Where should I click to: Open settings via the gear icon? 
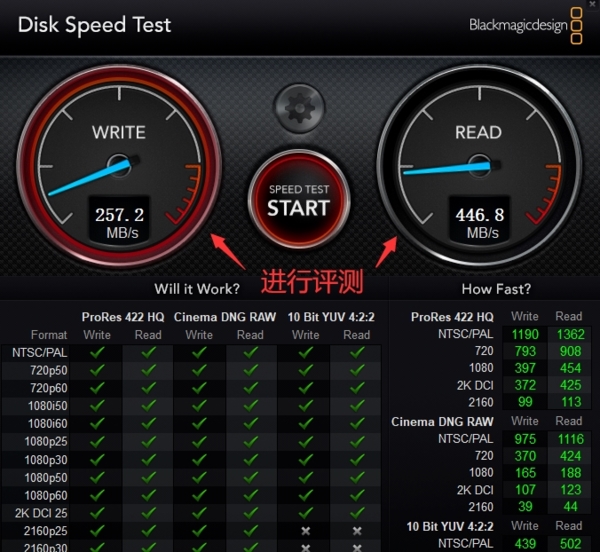299,108
